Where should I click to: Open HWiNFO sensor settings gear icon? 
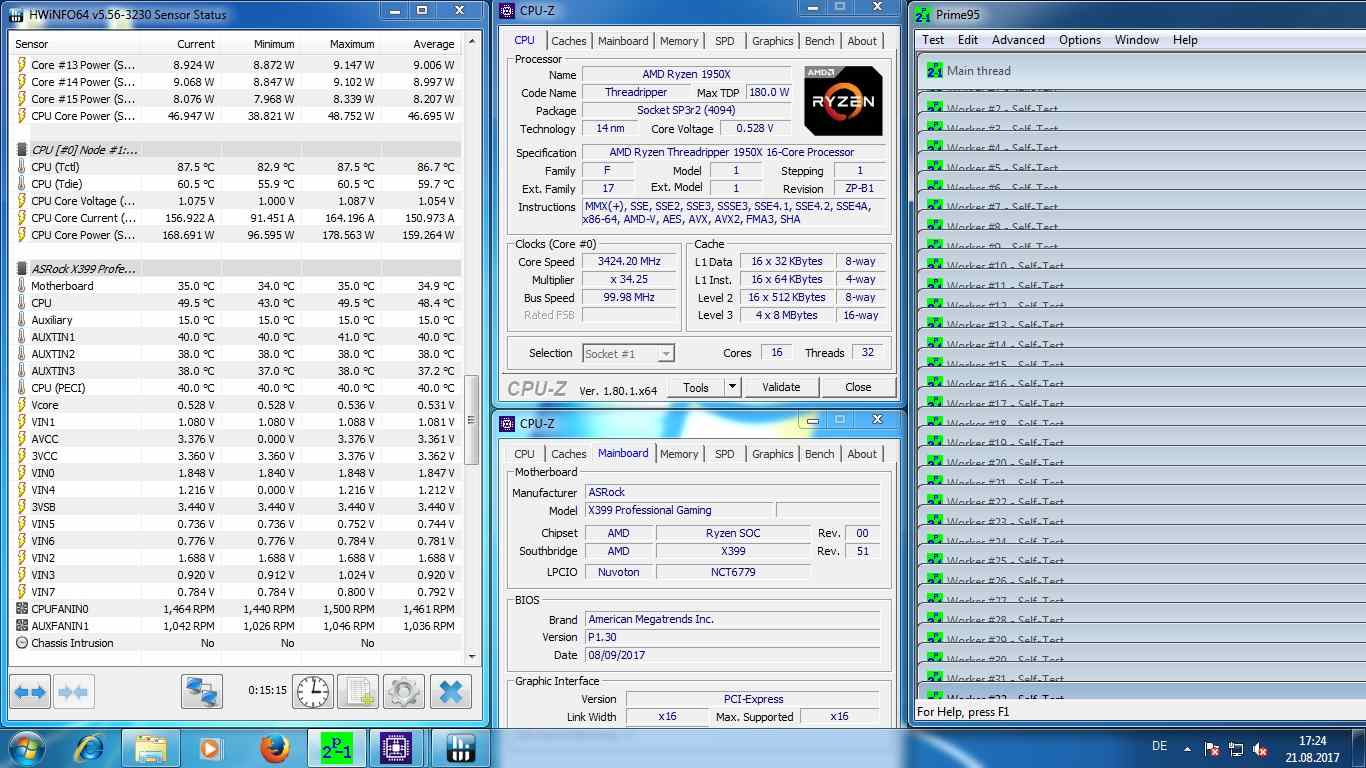[x=404, y=692]
